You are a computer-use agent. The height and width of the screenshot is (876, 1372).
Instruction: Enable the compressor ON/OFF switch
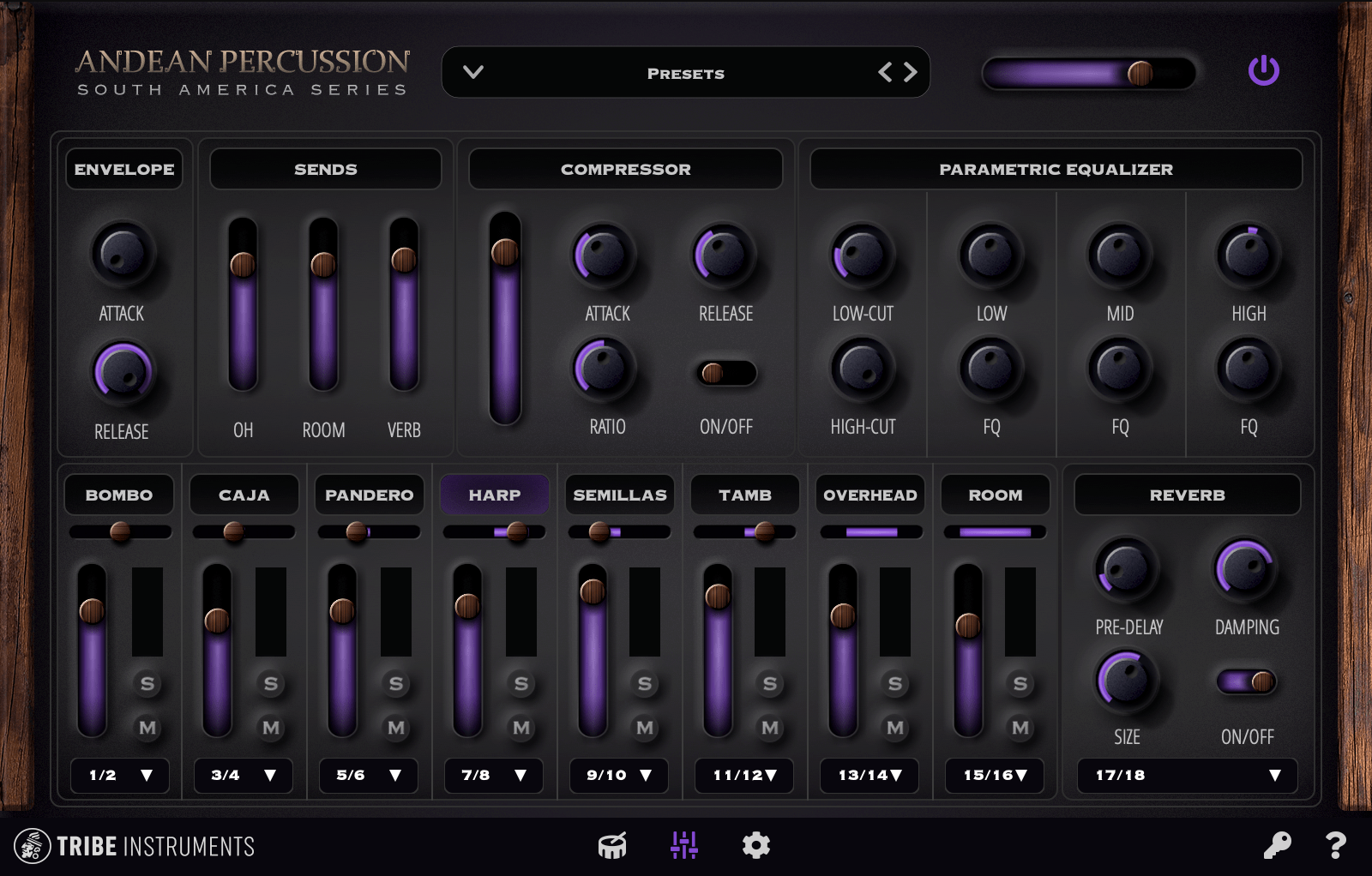pyautogui.click(x=725, y=372)
